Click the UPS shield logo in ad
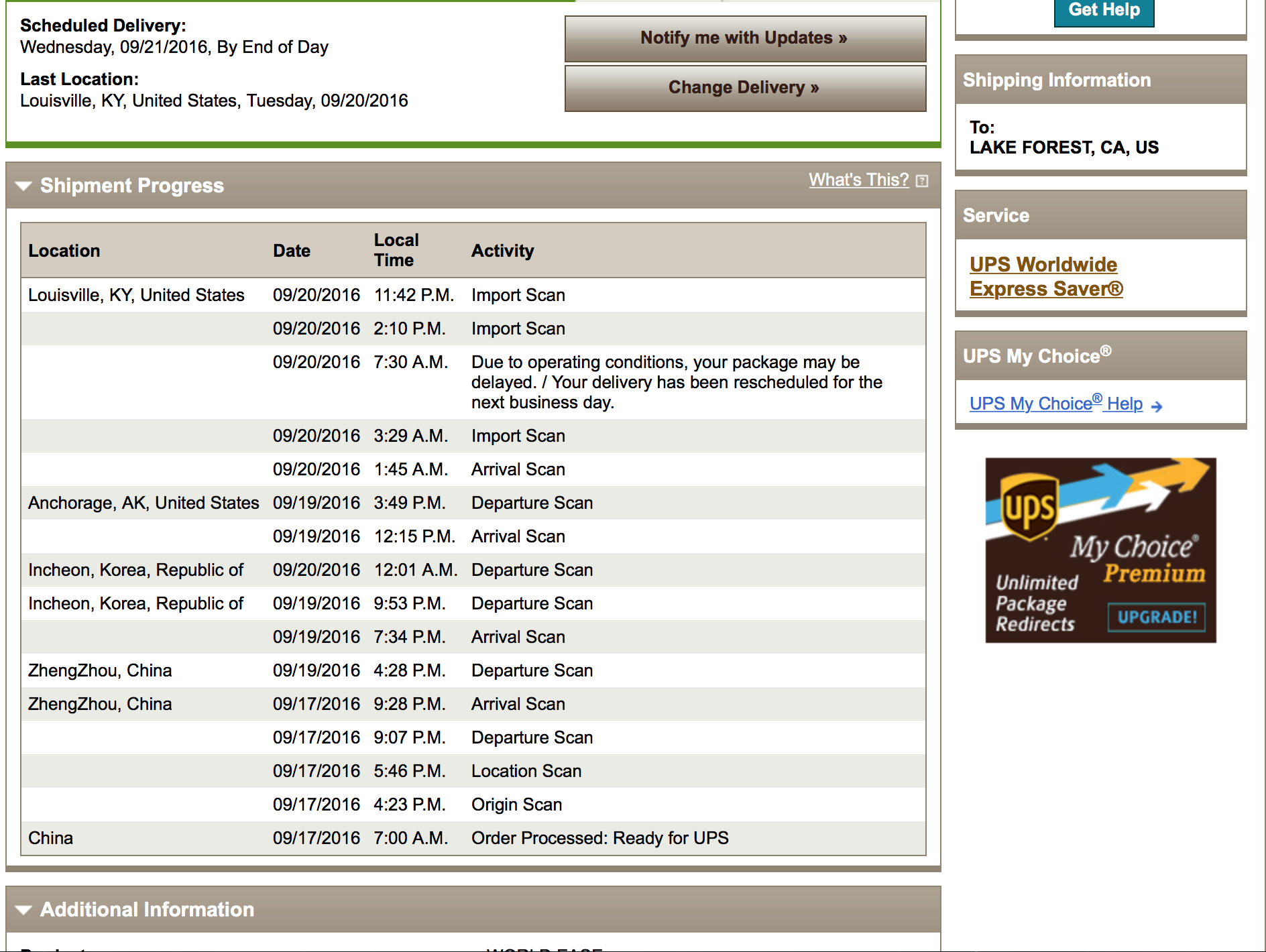 coord(1029,508)
